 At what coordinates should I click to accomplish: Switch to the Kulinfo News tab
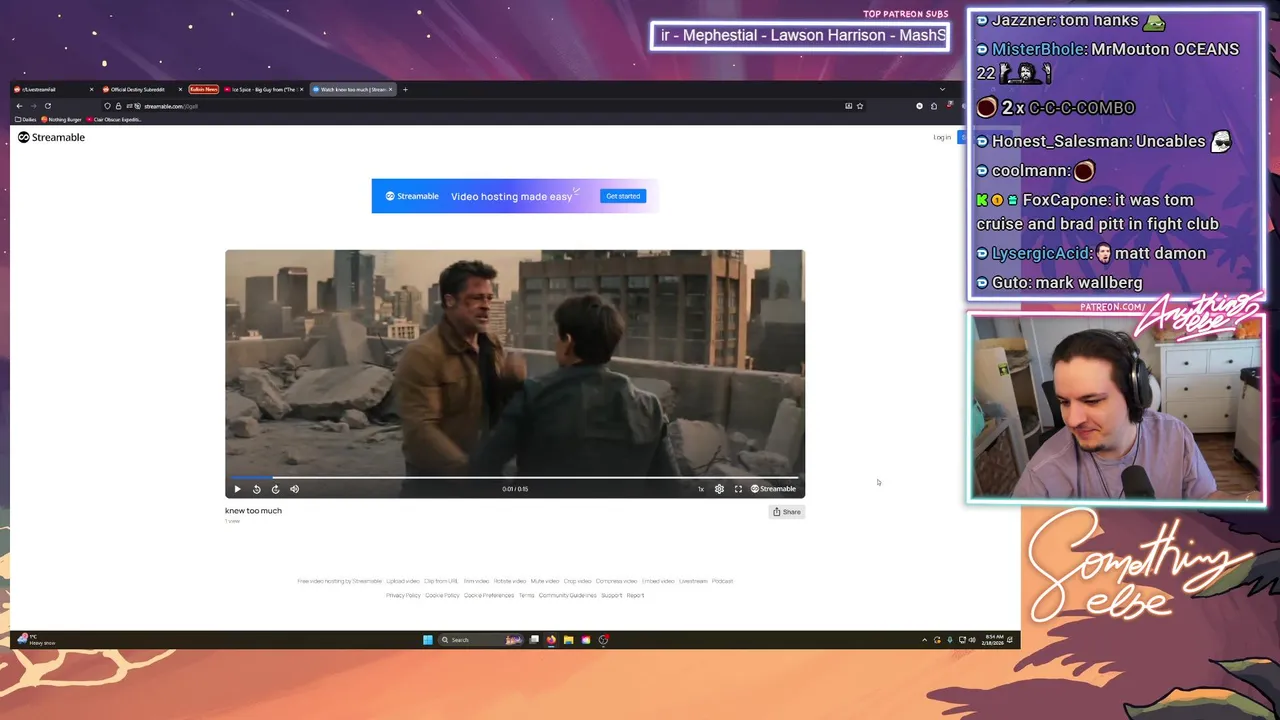[x=204, y=89]
